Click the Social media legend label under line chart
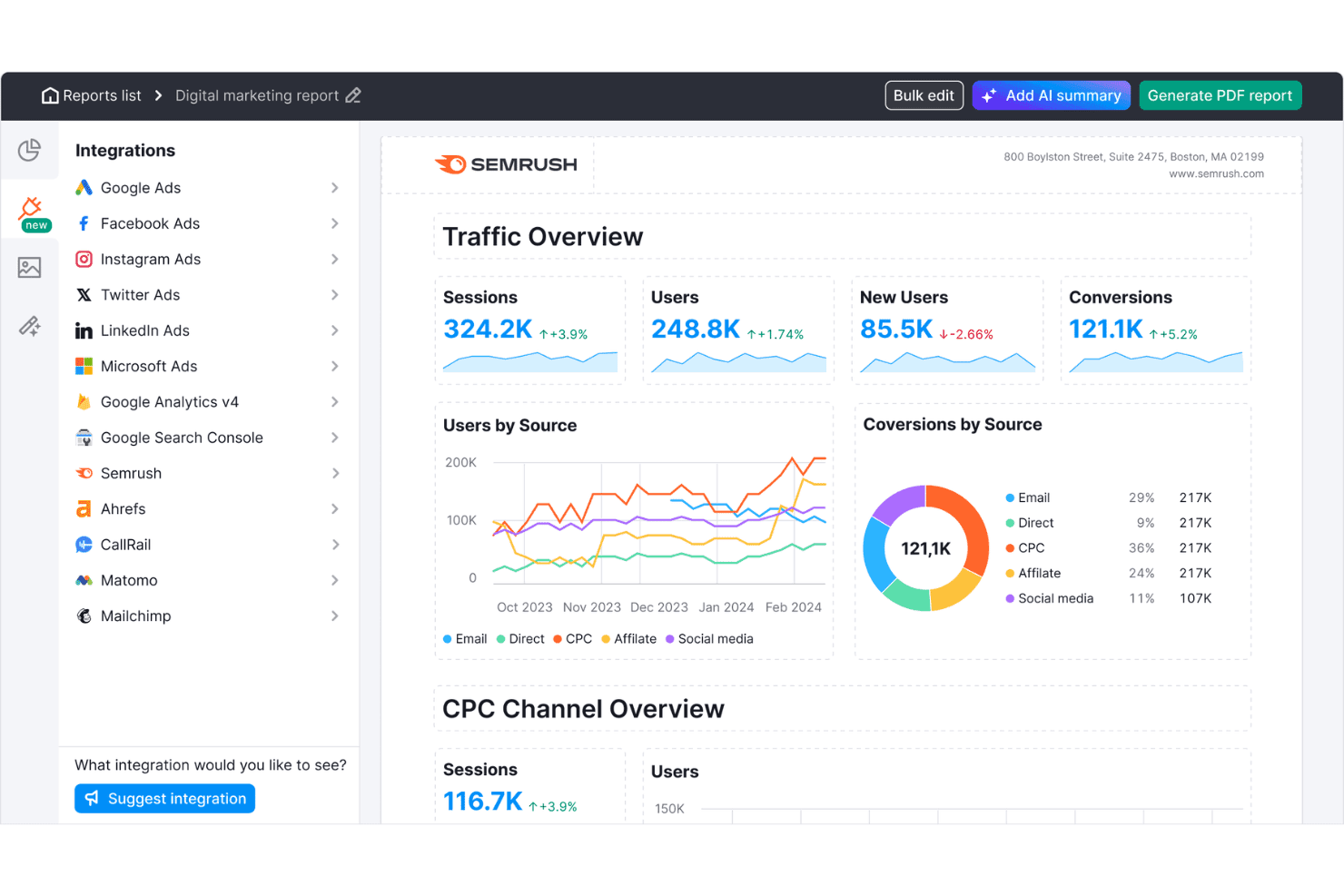Image resolution: width=1344 pixels, height=896 pixels. click(x=716, y=639)
